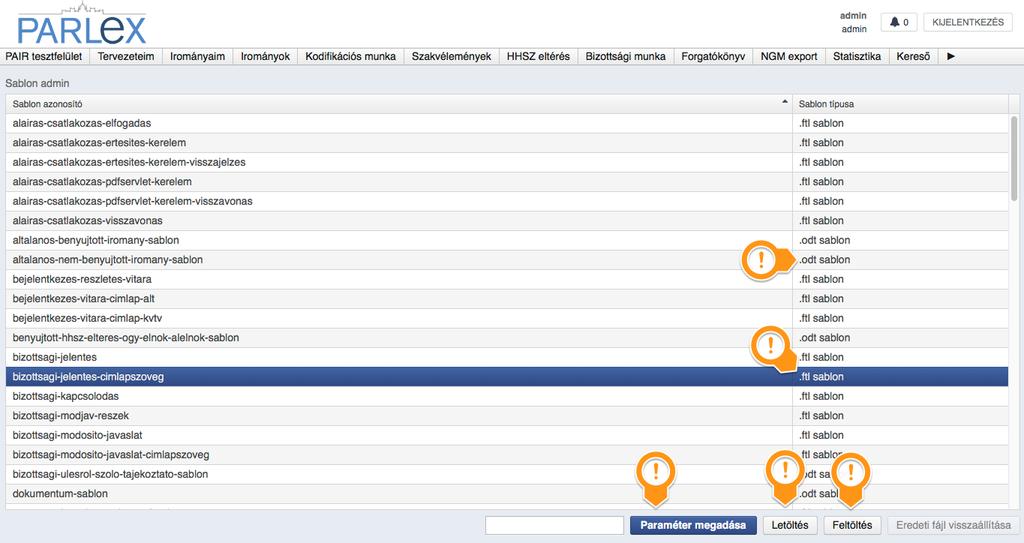
Task: Select row alairas-csatlakozas-pdfservlet-kerelem-visszavonas
Action: point(507,202)
